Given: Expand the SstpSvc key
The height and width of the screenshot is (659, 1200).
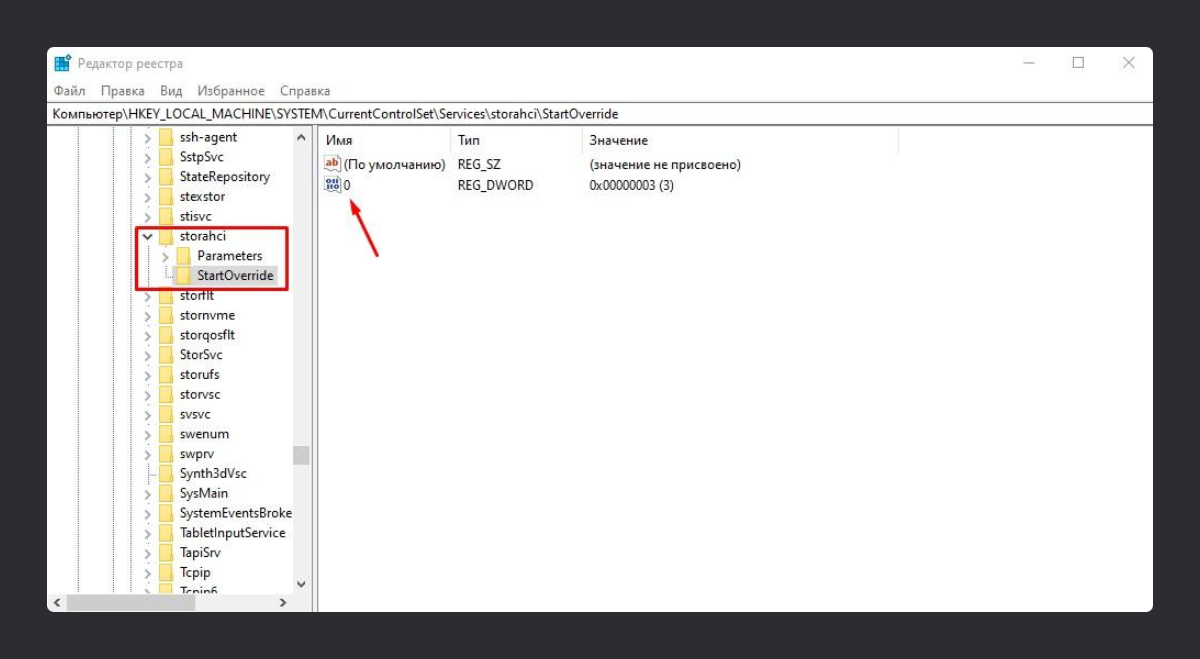Looking at the screenshot, I should point(148,157).
